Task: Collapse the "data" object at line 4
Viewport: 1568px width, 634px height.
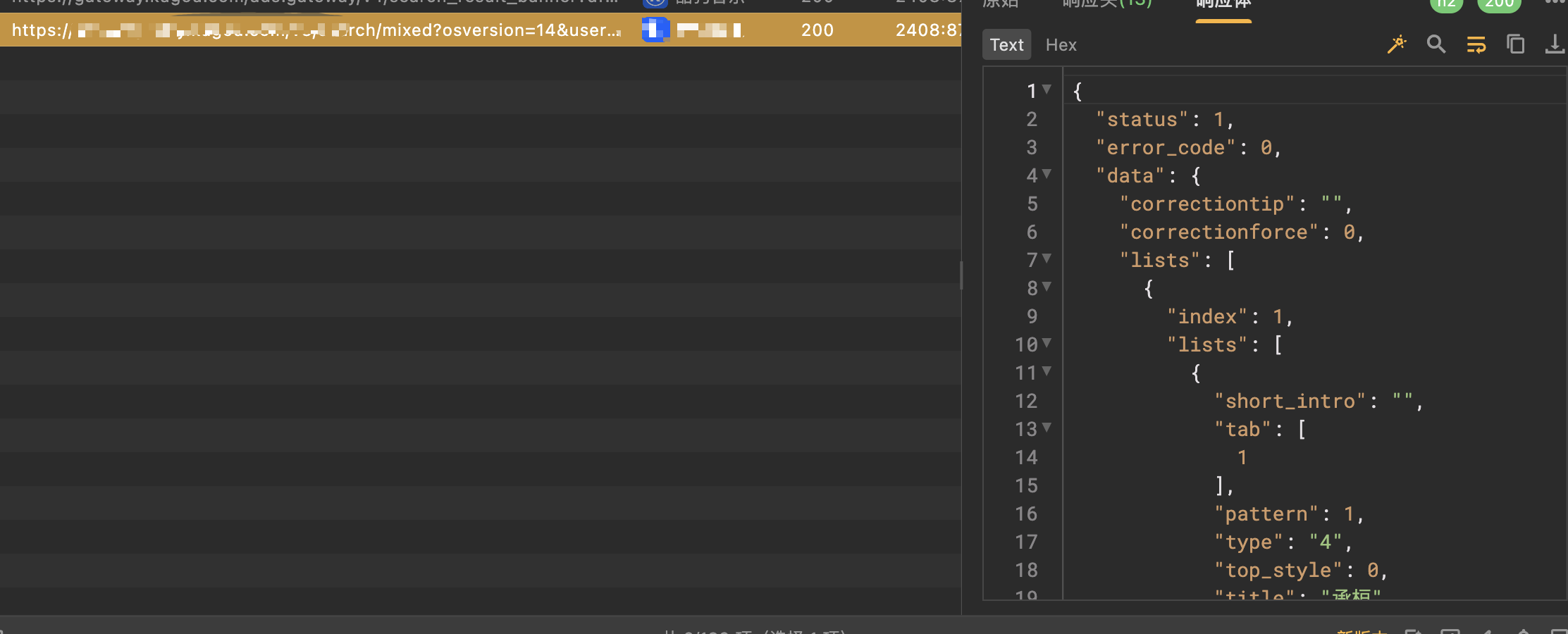Action: [1047, 174]
